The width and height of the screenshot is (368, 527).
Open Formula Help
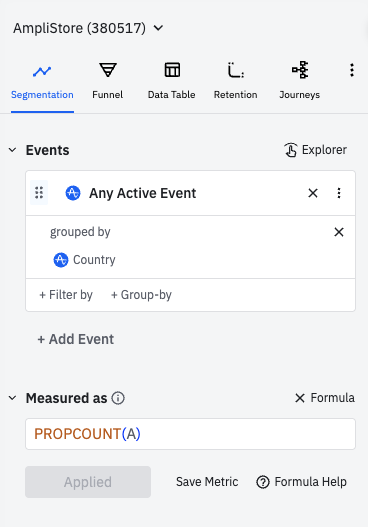[301, 482]
